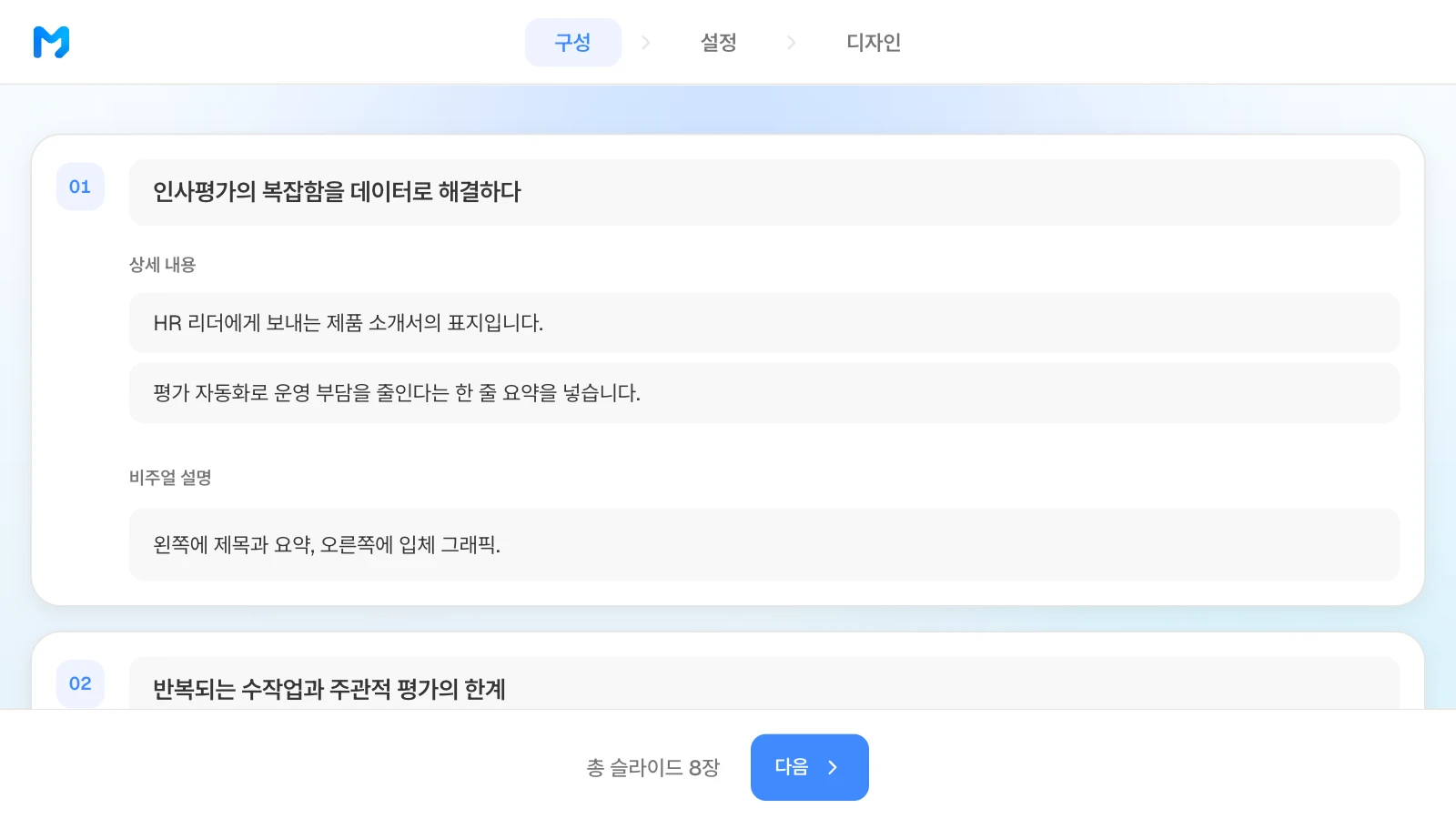The width and height of the screenshot is (1456, 819).
Task: Click the blue M logo
Action: click(x=51, y=42)
